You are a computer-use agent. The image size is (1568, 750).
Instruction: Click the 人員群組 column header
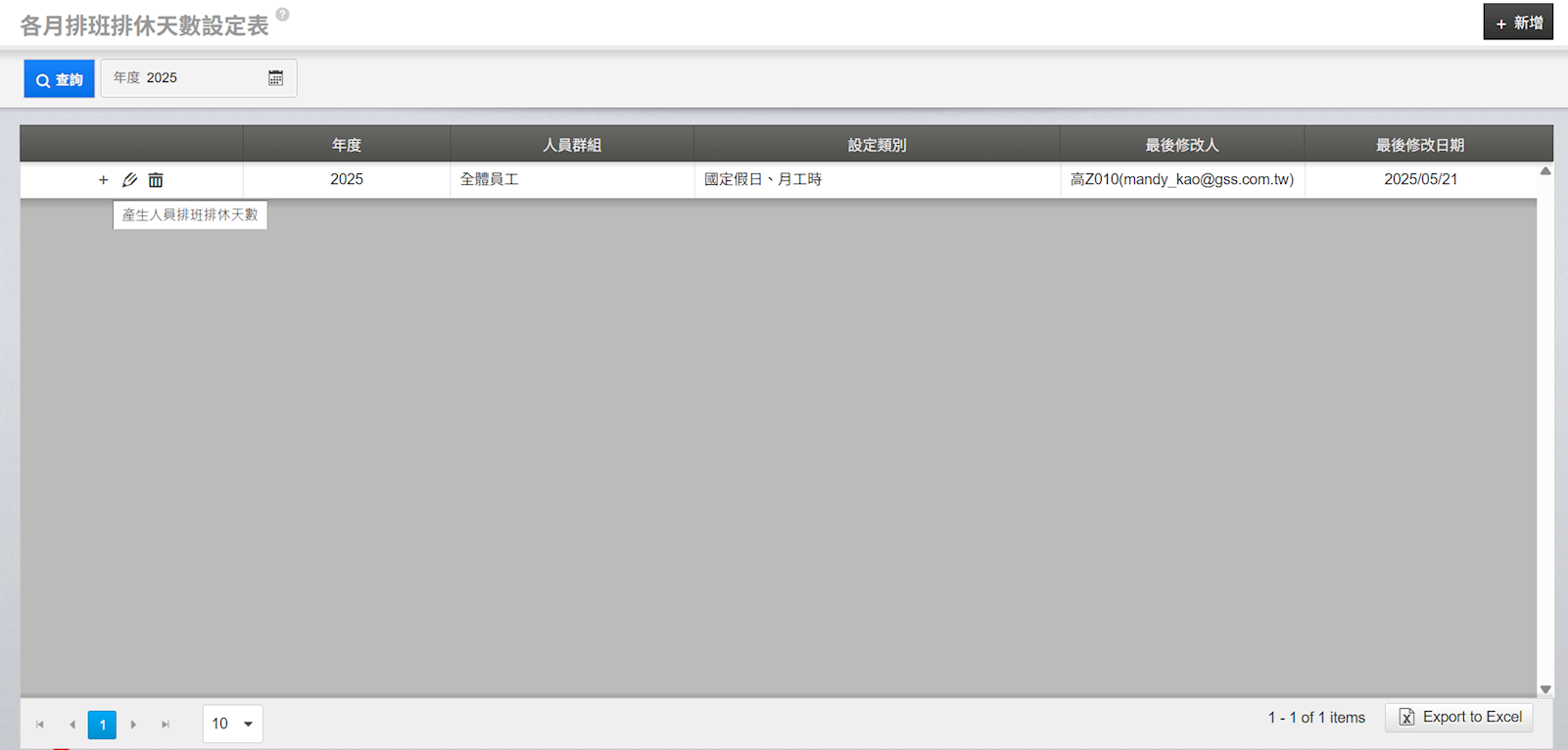pyautogui.click(x=572, y=145)
